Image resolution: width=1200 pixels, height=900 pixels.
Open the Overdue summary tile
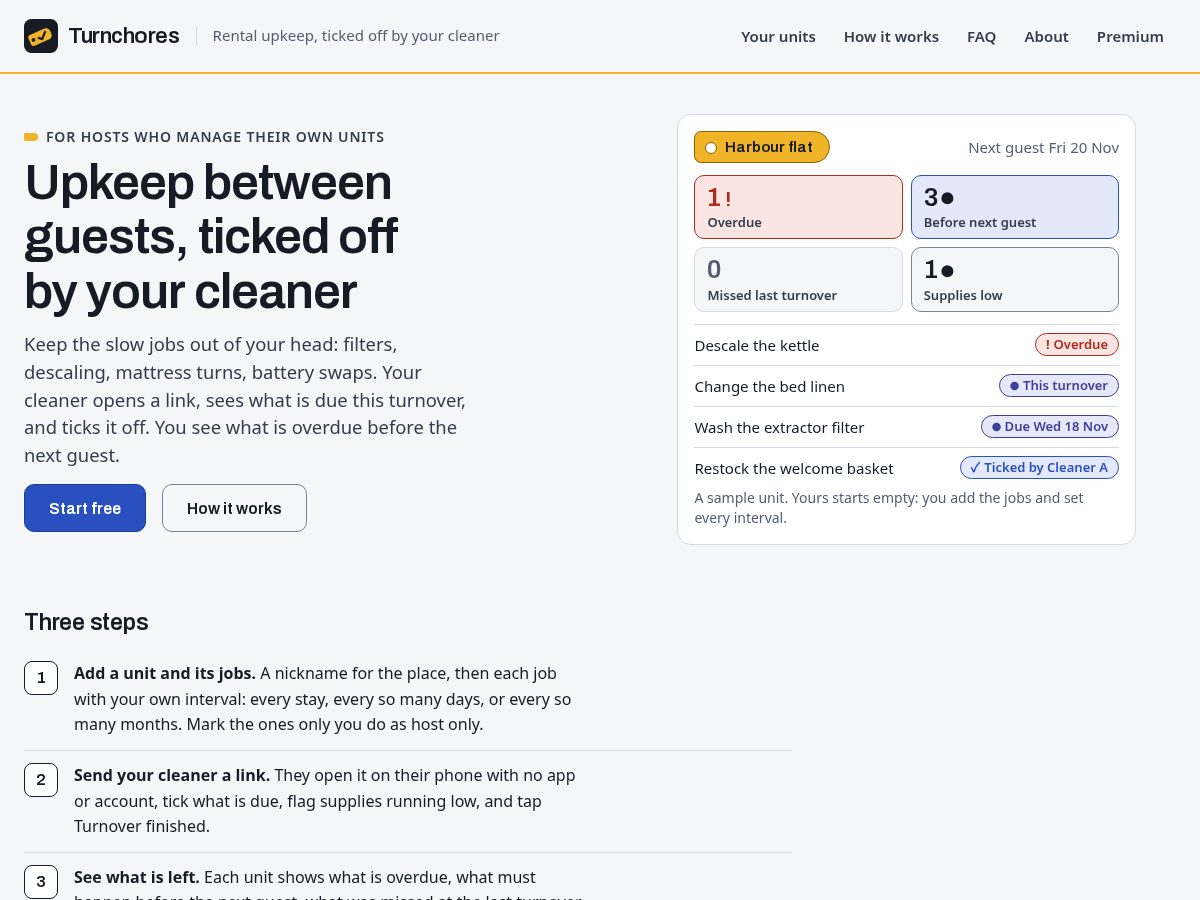(x=798, y=207)
